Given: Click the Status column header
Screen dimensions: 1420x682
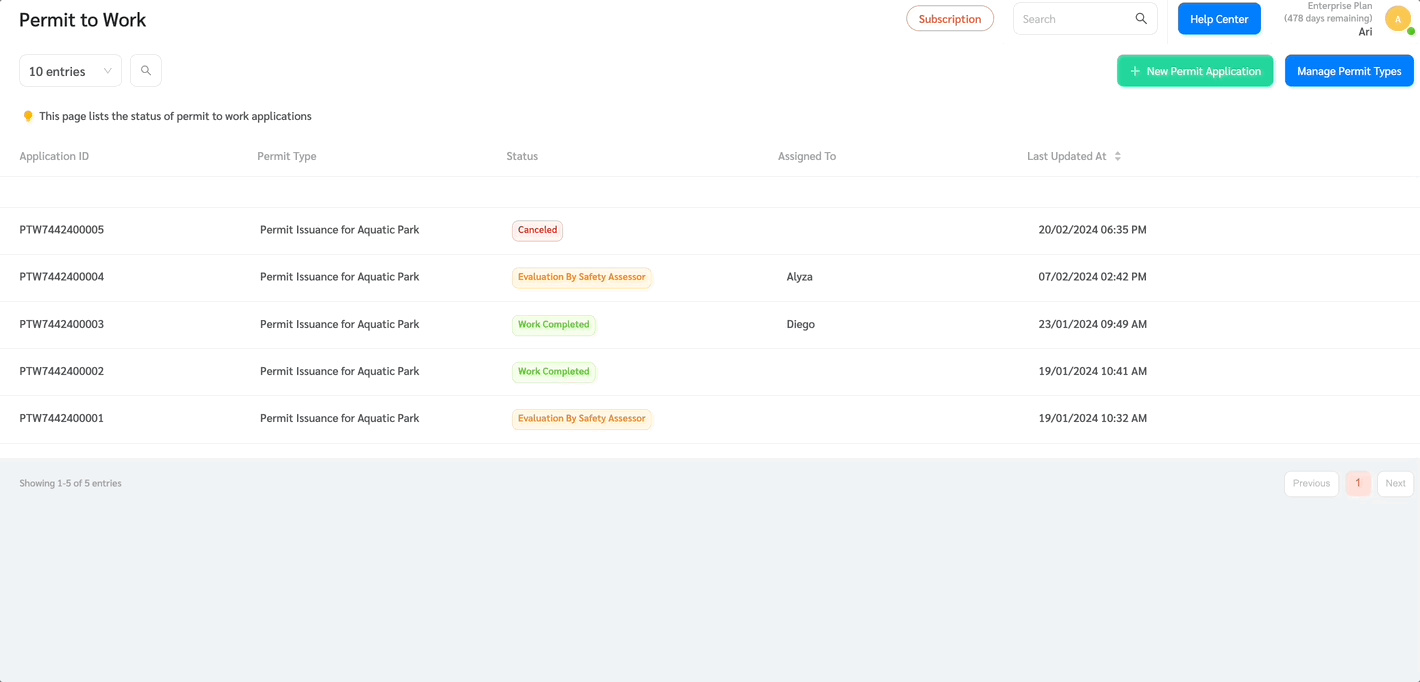Looking at the screenshot, I should click(522, 156).
